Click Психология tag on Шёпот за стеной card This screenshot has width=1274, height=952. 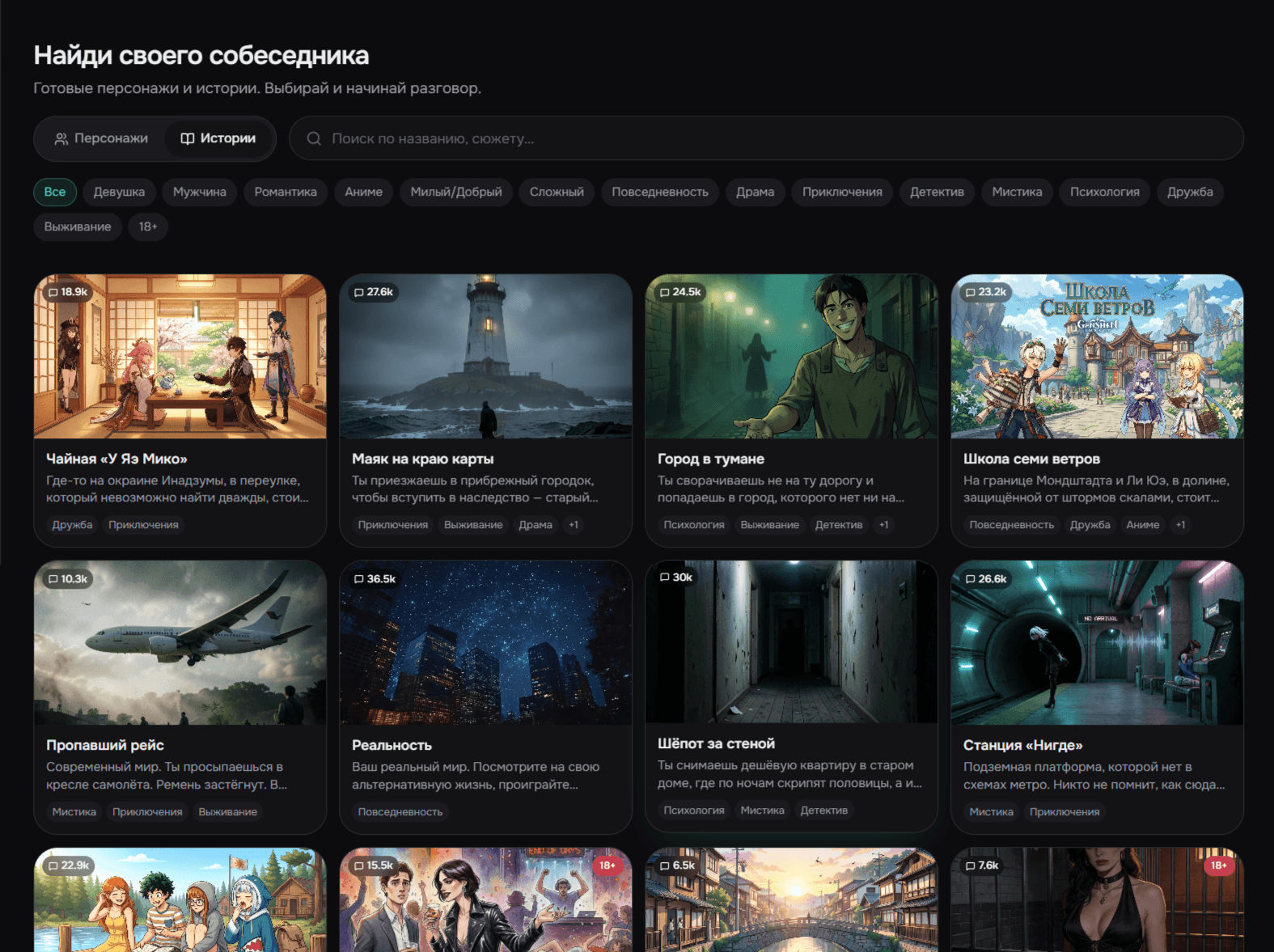pyautogui.click(x=694, y=810)
